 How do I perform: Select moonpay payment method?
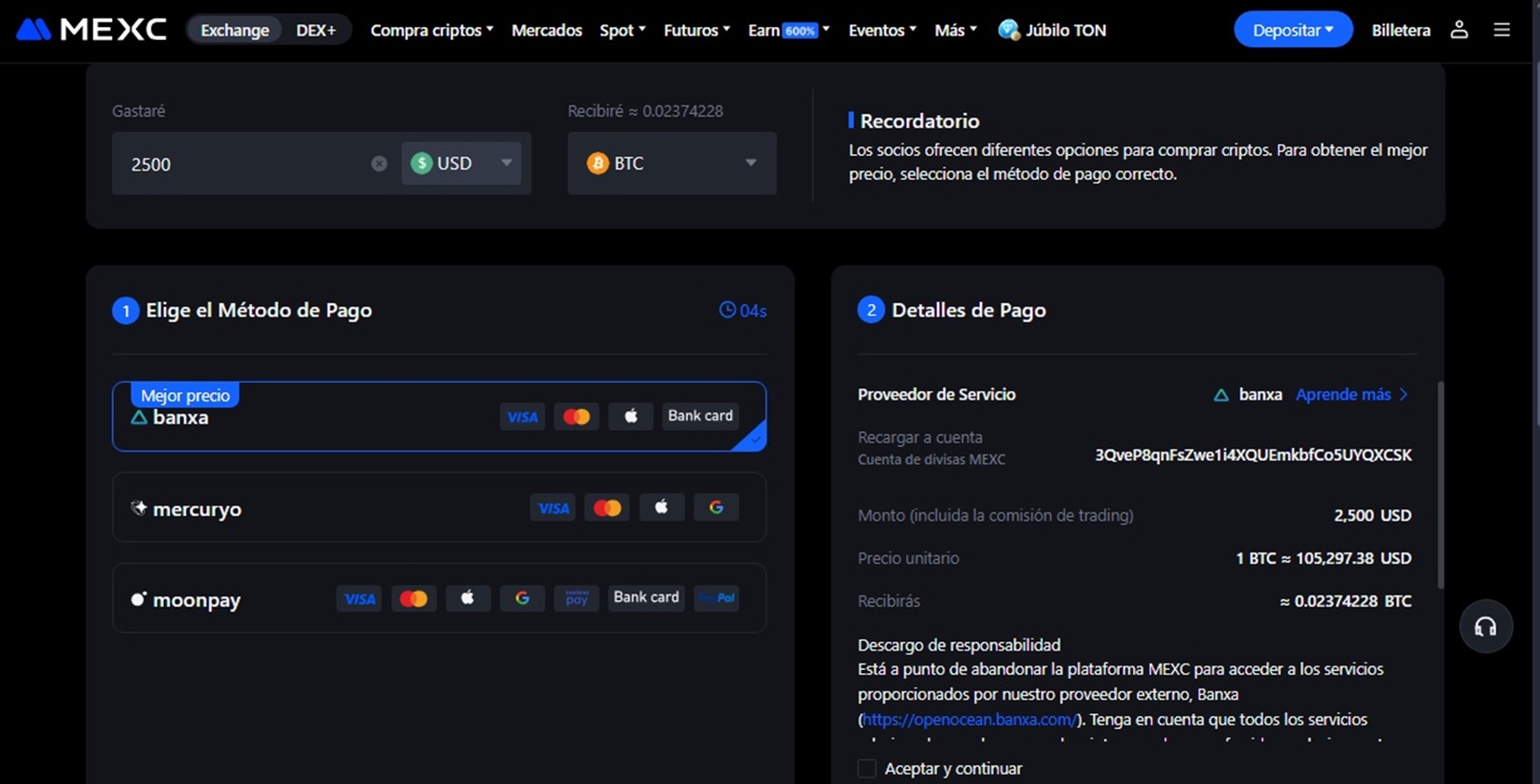[x=439, y=598]
